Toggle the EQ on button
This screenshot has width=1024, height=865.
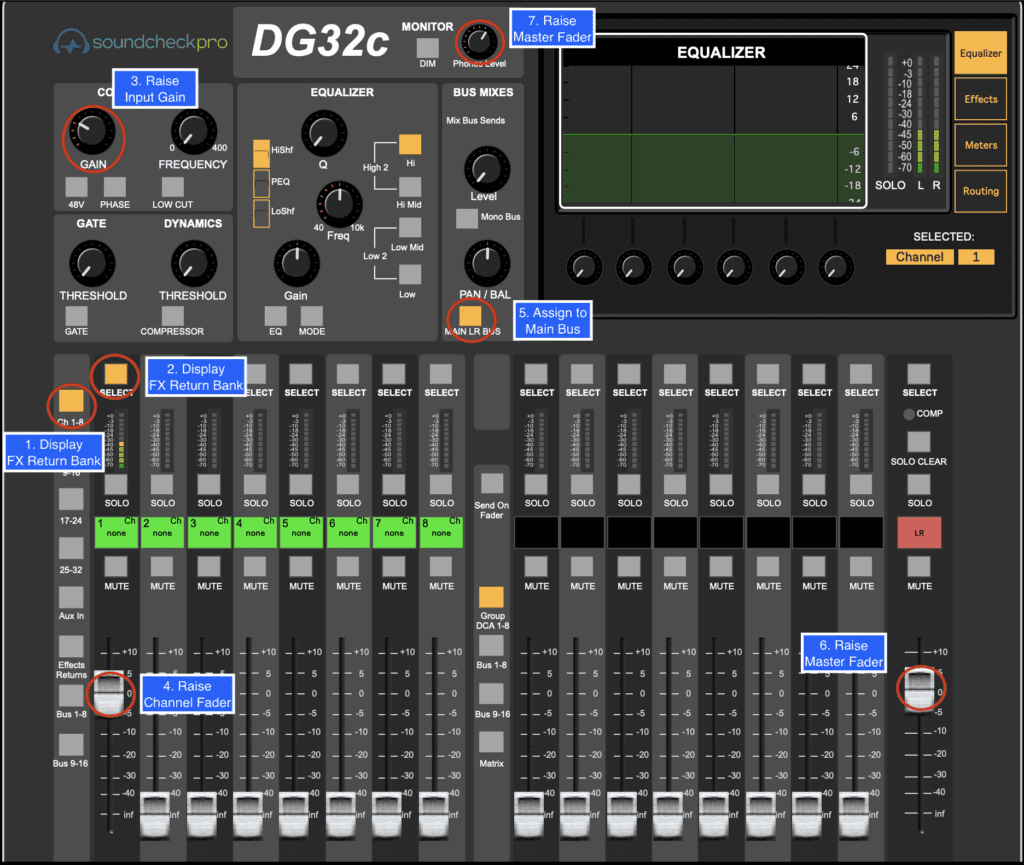(x=276, y=316)
